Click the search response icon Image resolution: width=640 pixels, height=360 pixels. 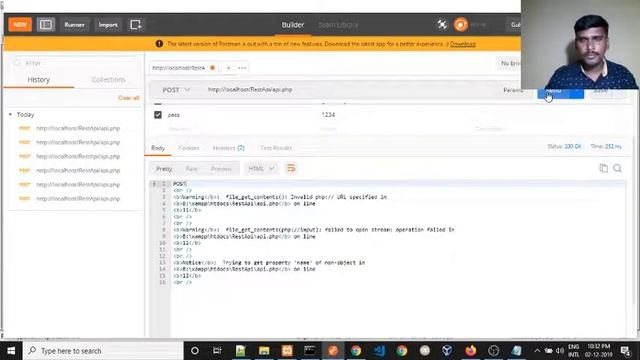(x=618, y=168)
